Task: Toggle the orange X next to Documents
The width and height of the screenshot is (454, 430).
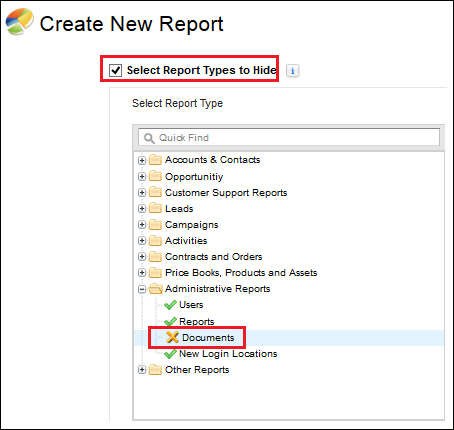Action: pos(172,337)
